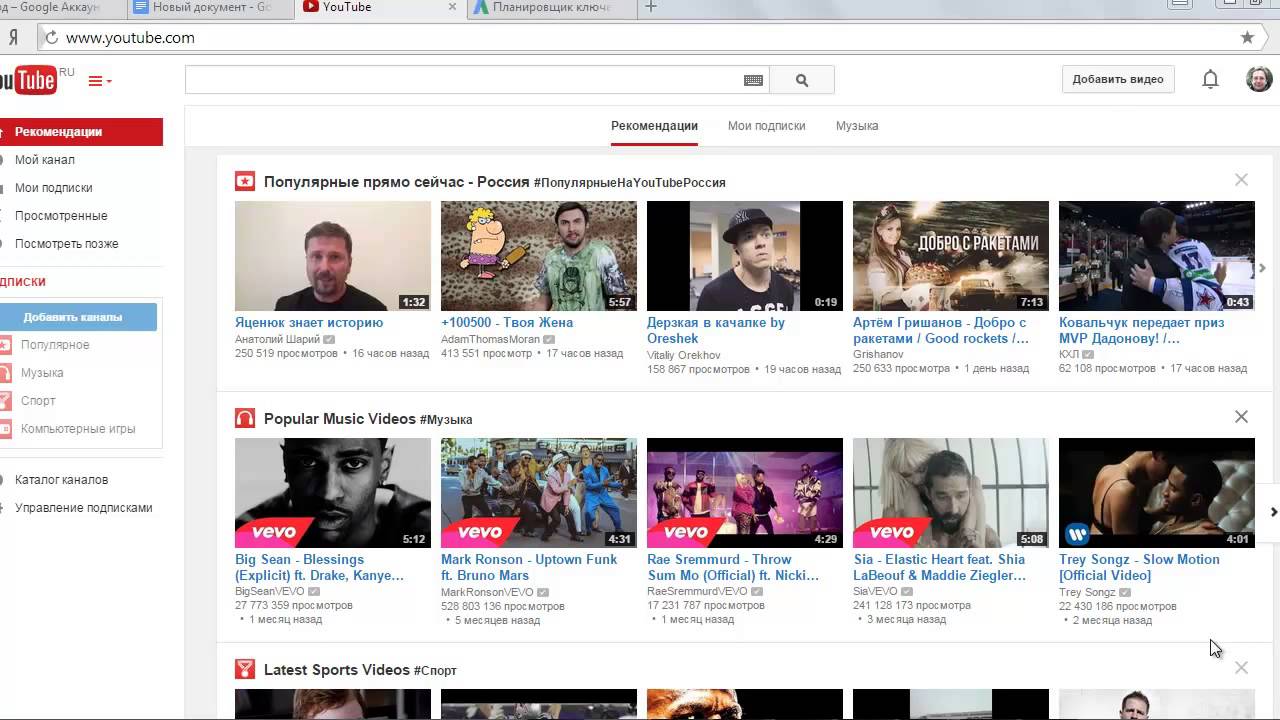Click the bookmark star in address bar
1280x720 pixels.
(x=1247, y=37)
